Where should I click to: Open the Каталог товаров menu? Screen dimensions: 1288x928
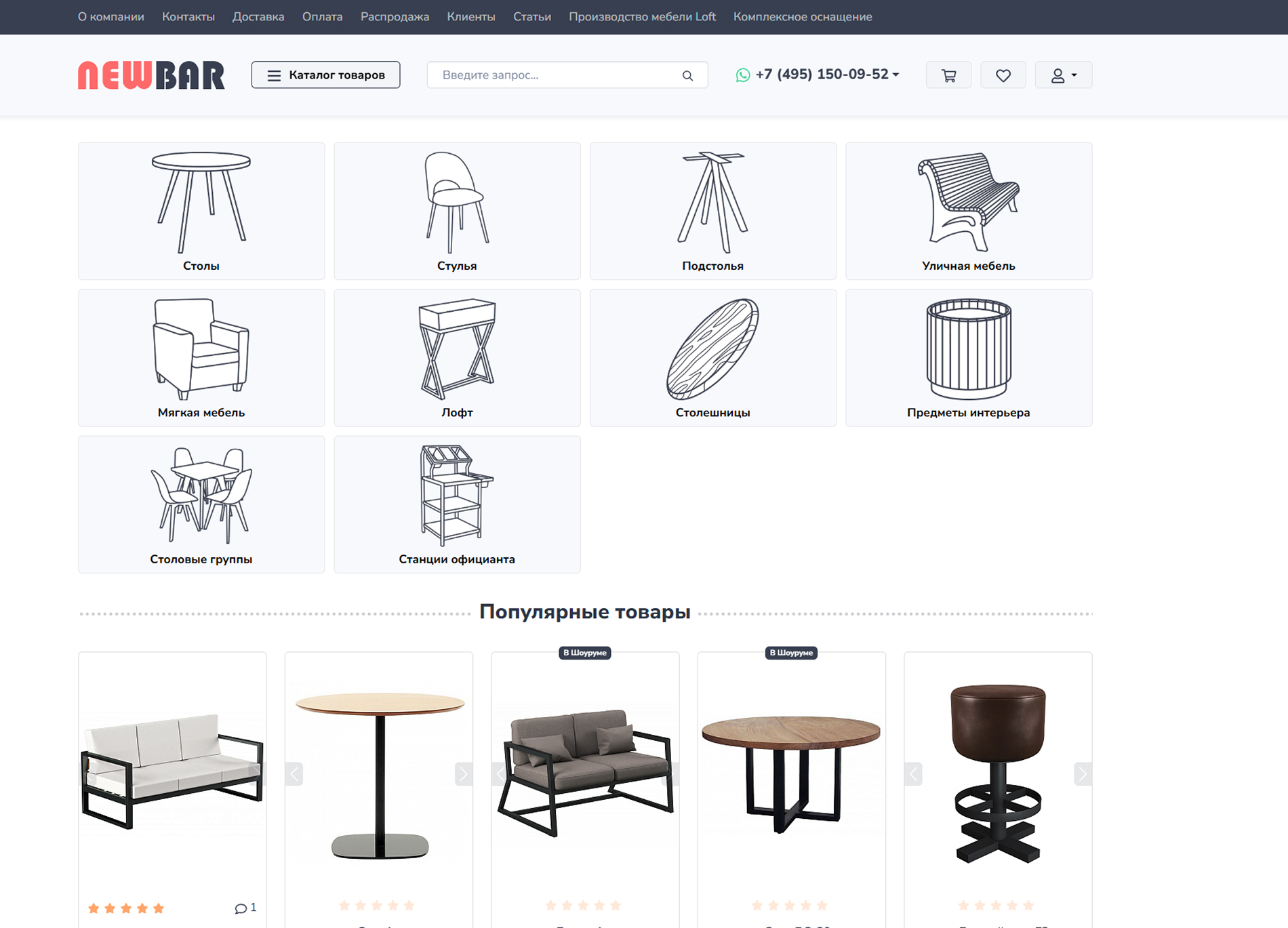coord(325,75)
